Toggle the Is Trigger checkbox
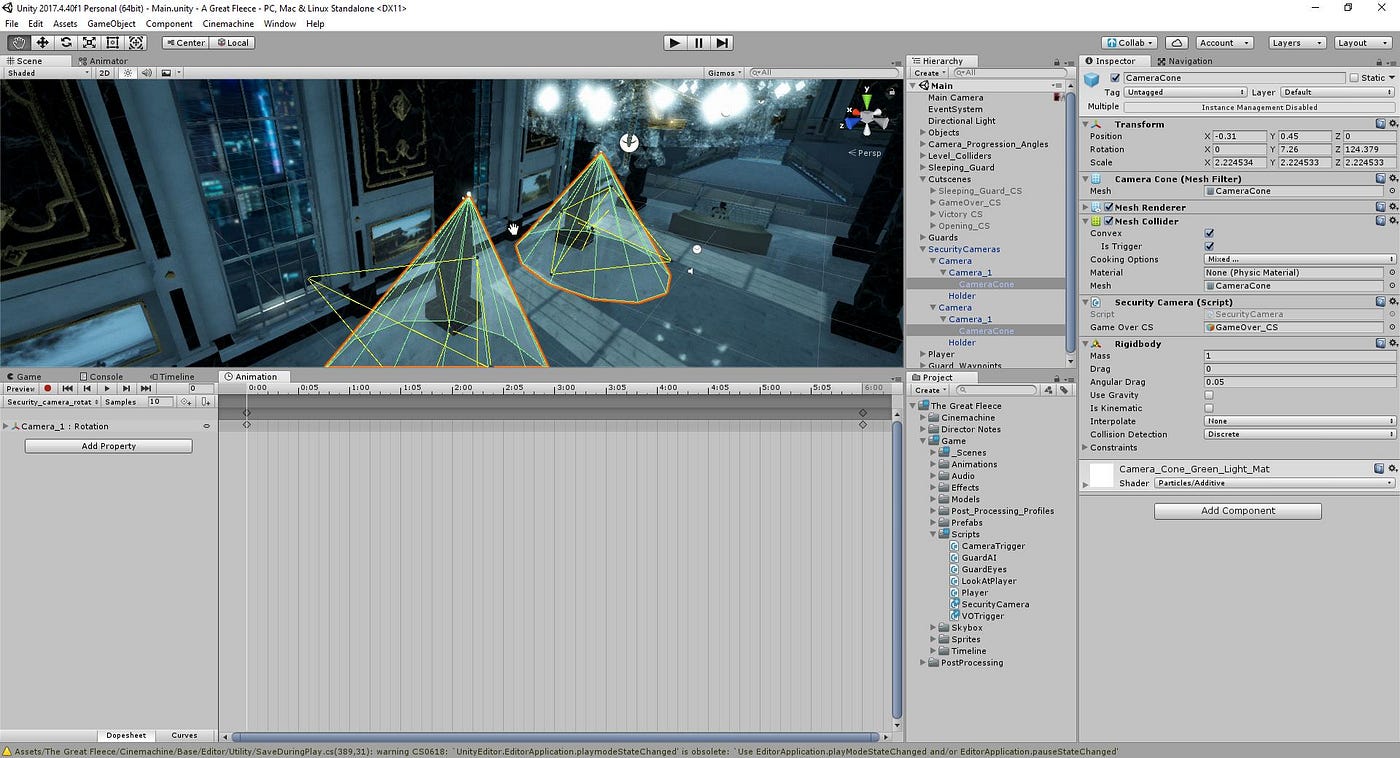1400x758 pixels. point(1209,246)
